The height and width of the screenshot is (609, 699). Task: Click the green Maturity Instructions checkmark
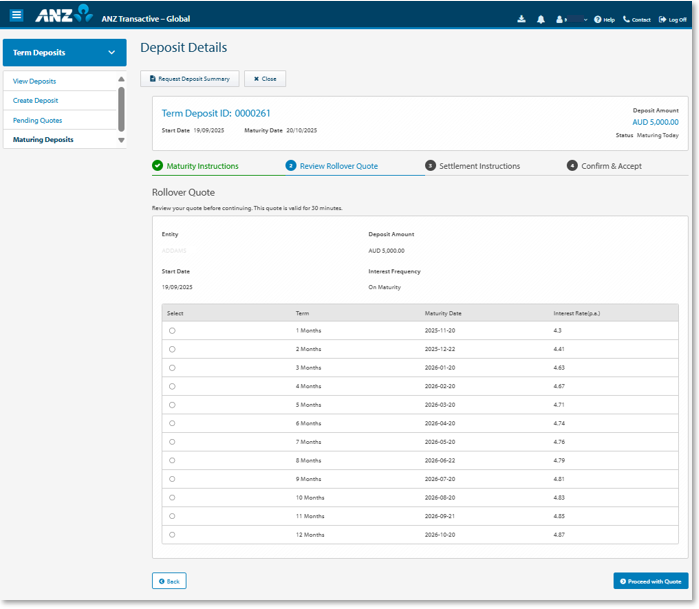point(158,166)
